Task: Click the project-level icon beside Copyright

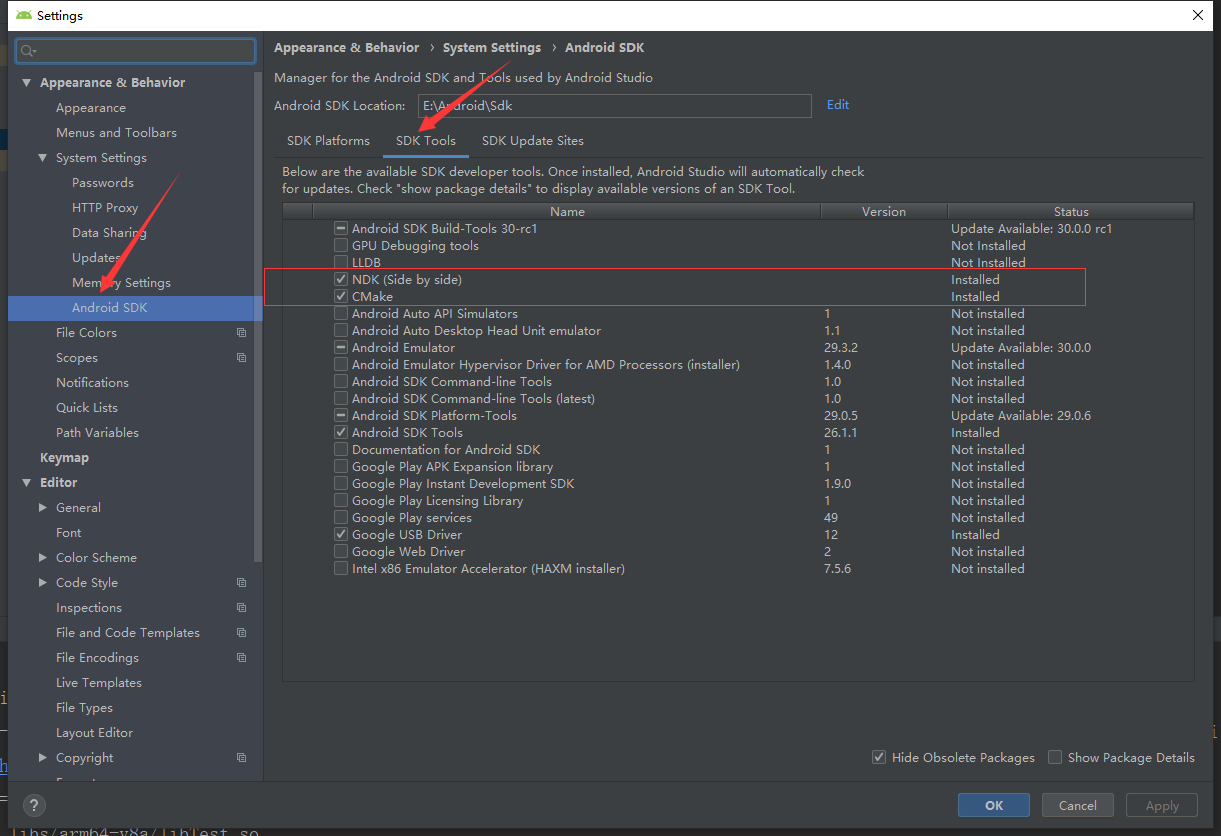Action: pyautogui.click(x=241, y=758)
